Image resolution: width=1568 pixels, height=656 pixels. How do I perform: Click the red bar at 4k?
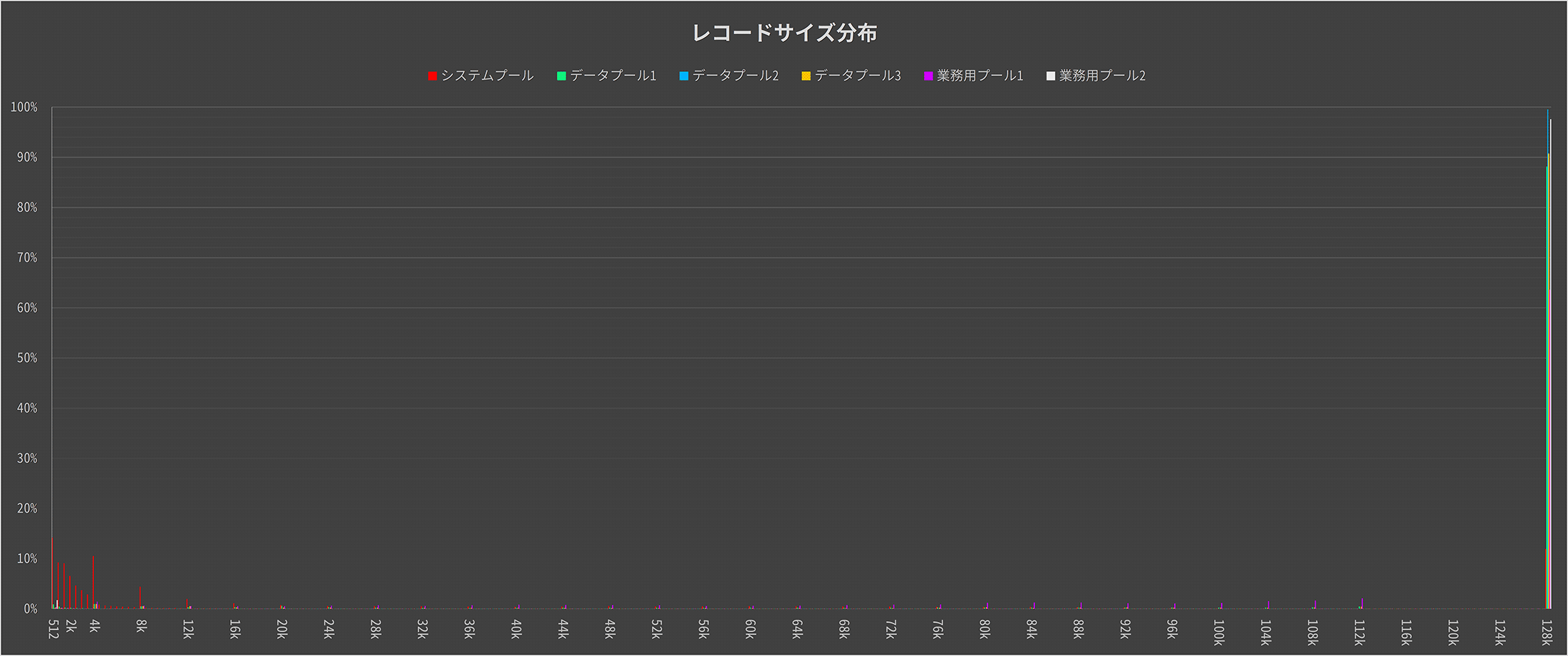tap(93, 584)
